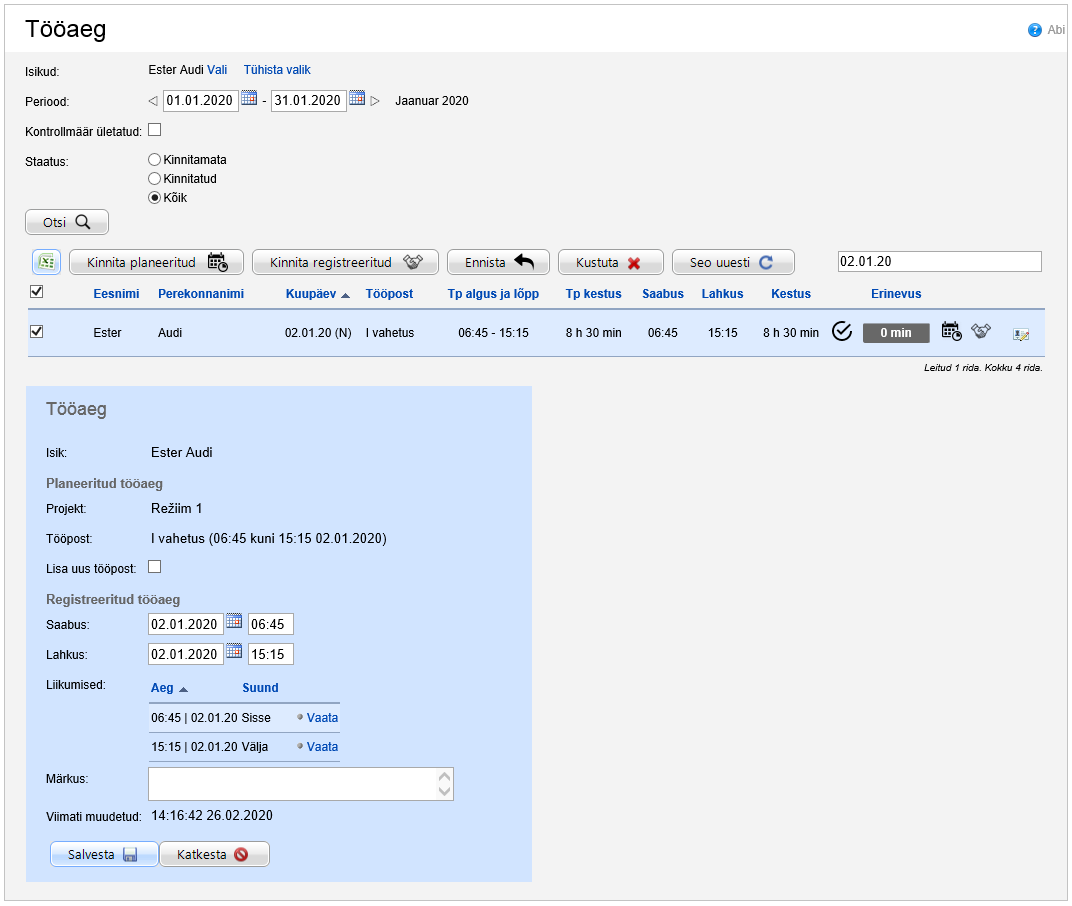
Task: Sort the table by Perekonnanimi column header
Action: (x=201, y=294)
